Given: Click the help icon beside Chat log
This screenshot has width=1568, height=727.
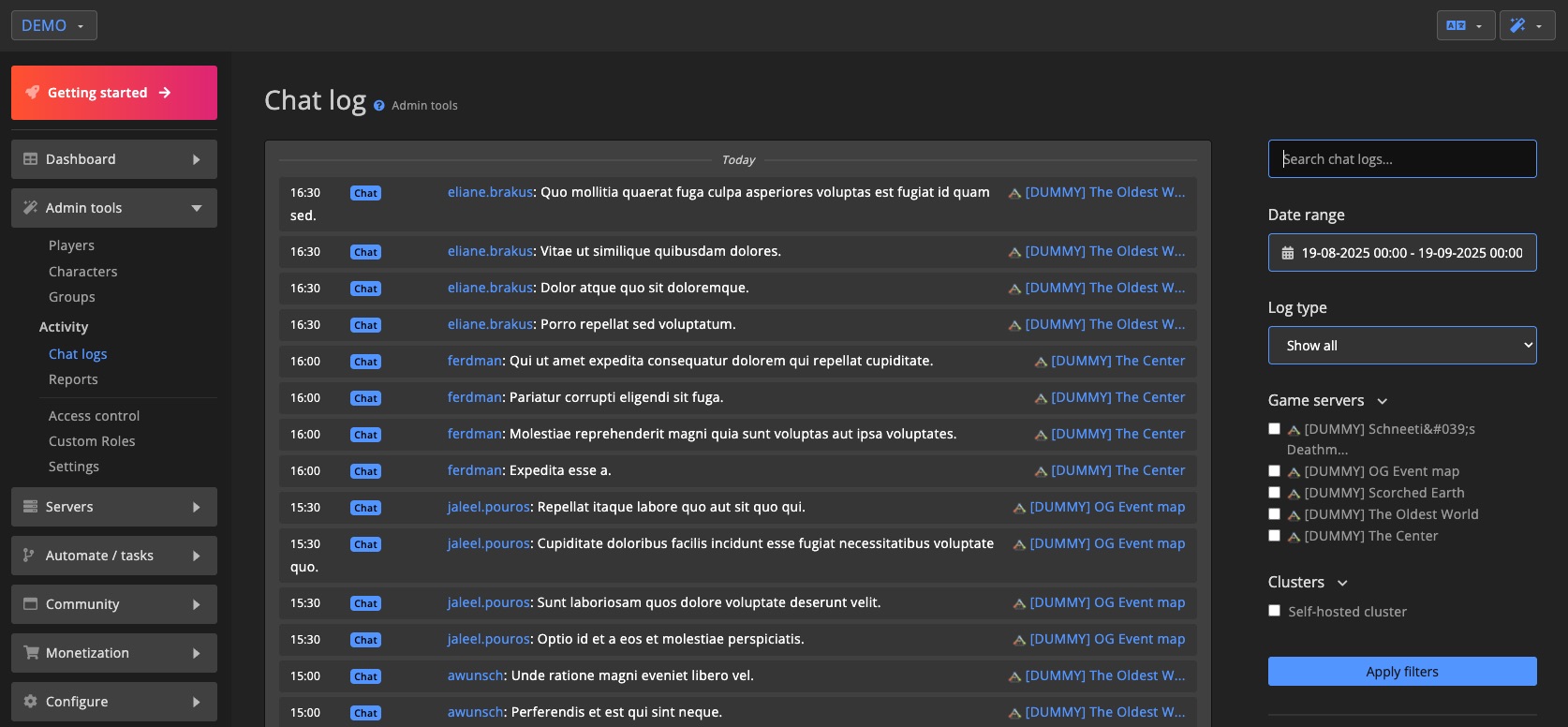Looking at the screenshot, I should point(379,106).
